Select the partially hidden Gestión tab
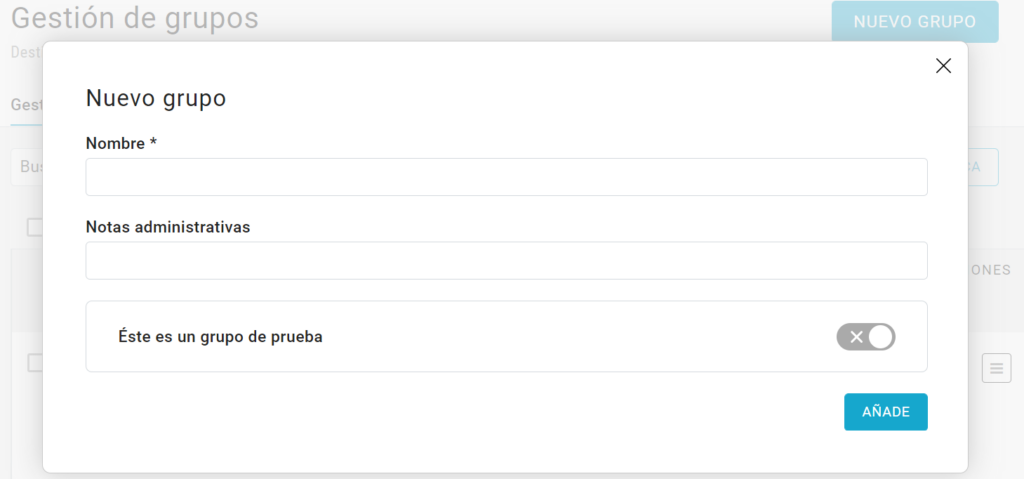 pyautogui.click(x=25, y=104)
